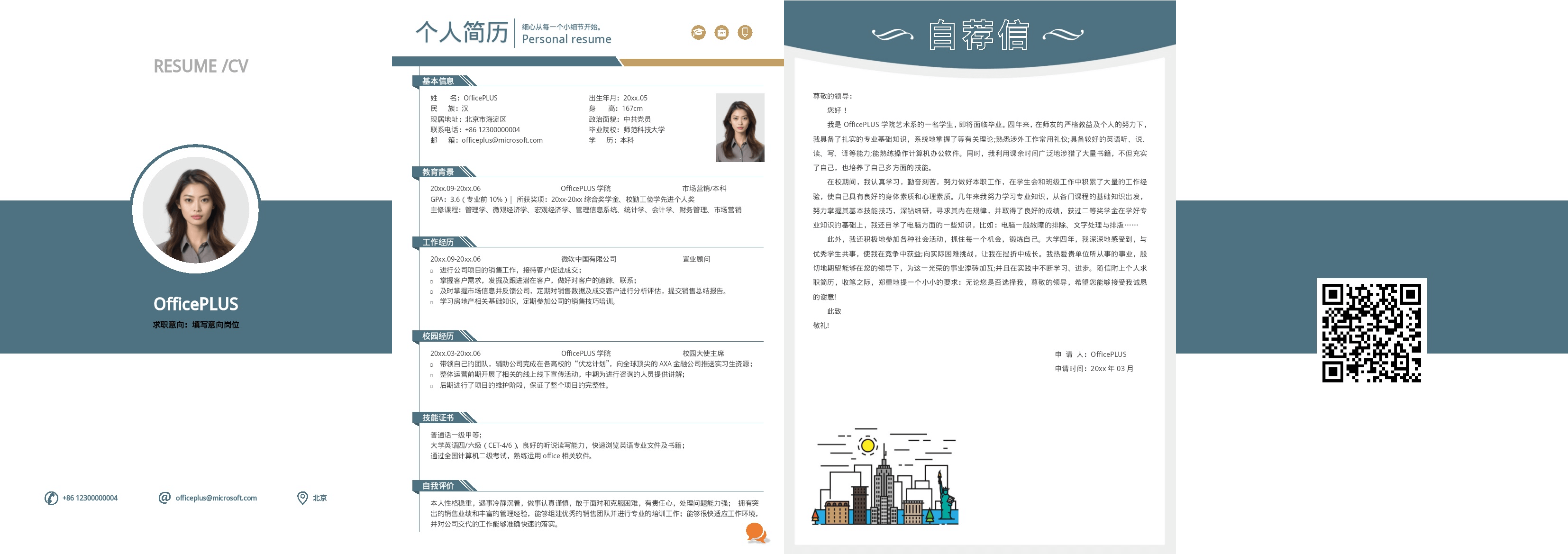Click the 敬礼! closing line
This screenshot has height=554, width=1568.
pos(820,325)
